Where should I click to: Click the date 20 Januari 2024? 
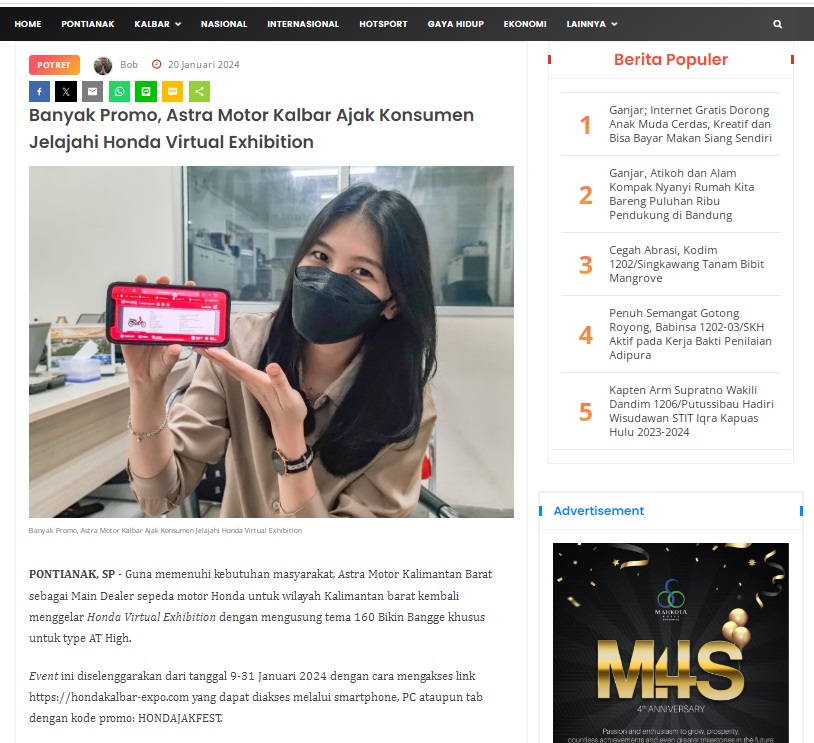[x=204, y=64]
